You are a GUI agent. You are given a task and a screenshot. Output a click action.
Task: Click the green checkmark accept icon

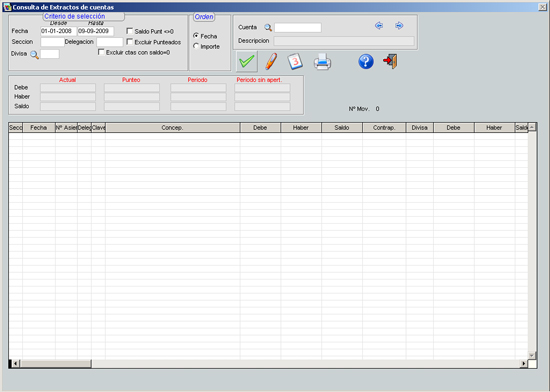[247, 61]
